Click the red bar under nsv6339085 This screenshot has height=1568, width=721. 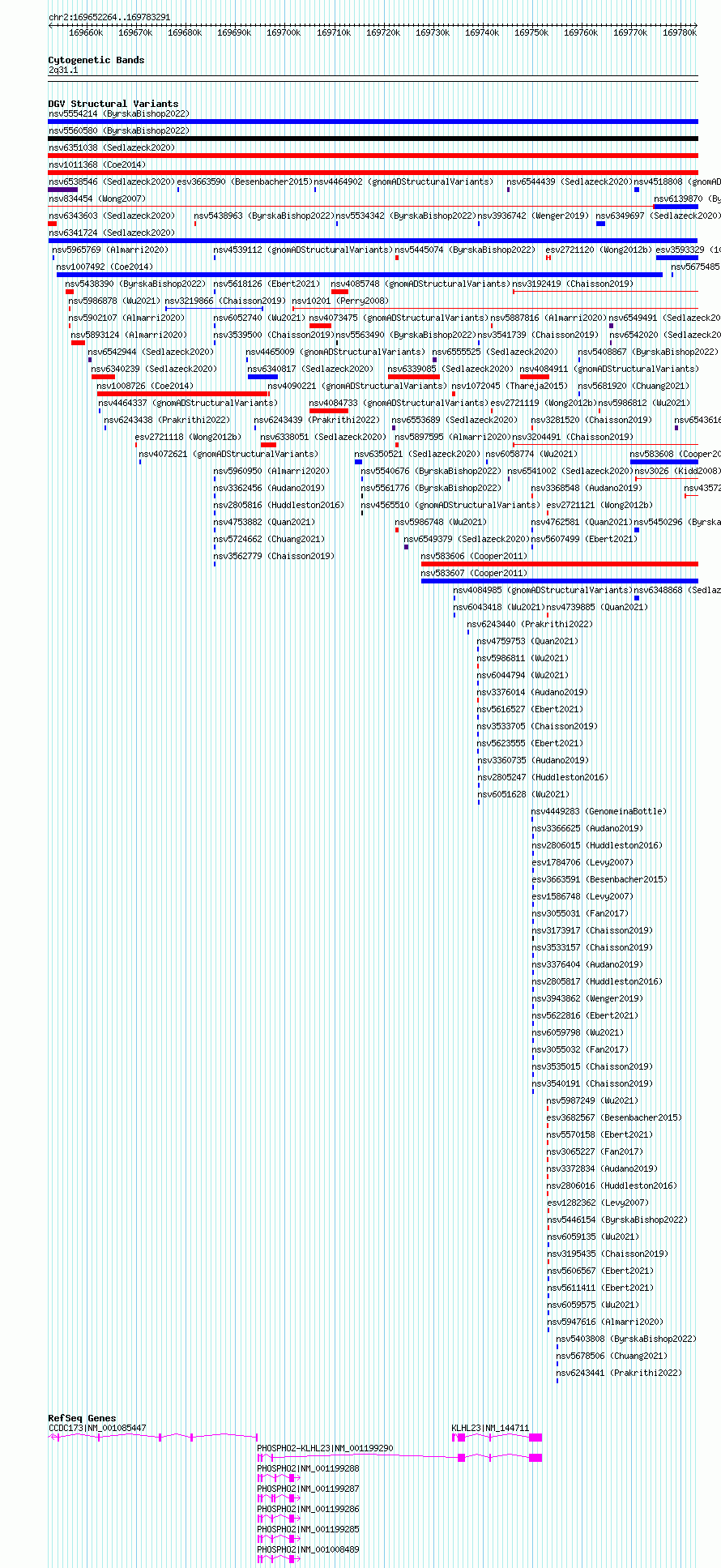click(414, 377)
